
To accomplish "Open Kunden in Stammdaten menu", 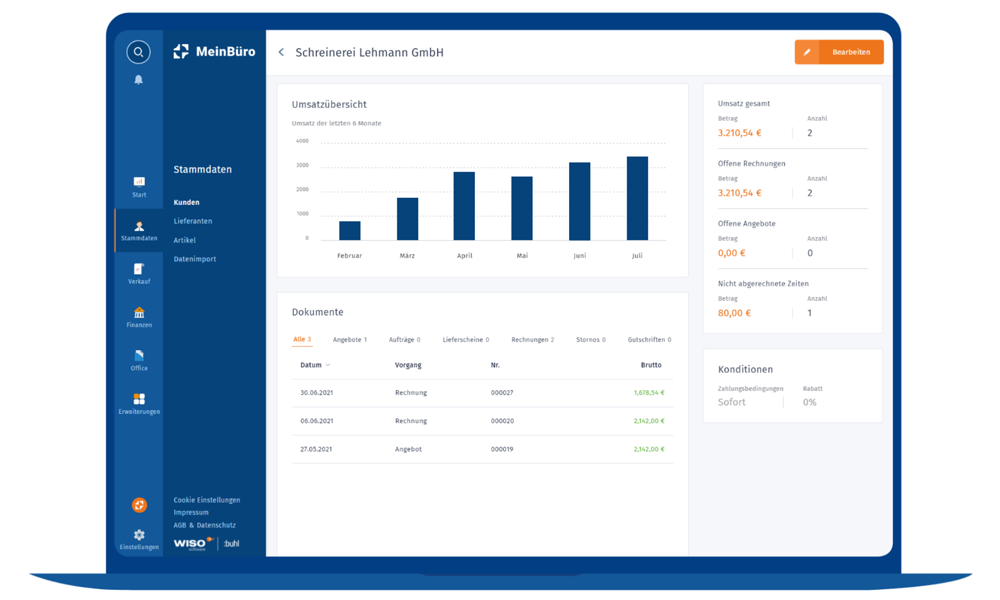I will (186, 202).
